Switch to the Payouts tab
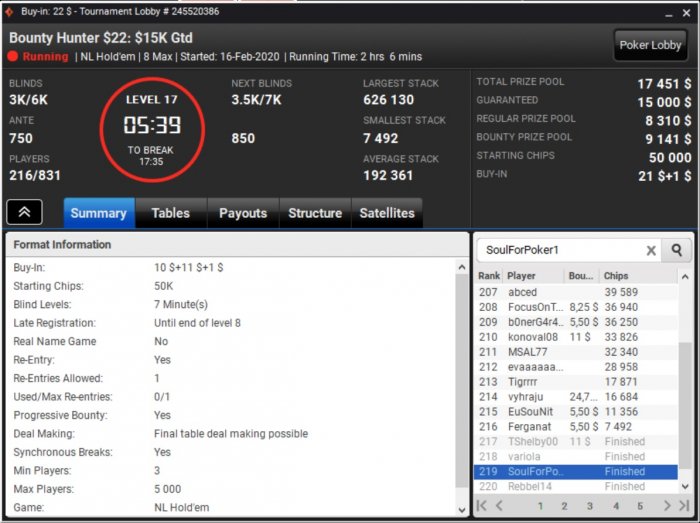Screen dimensions: 700x523 point(243,213)
